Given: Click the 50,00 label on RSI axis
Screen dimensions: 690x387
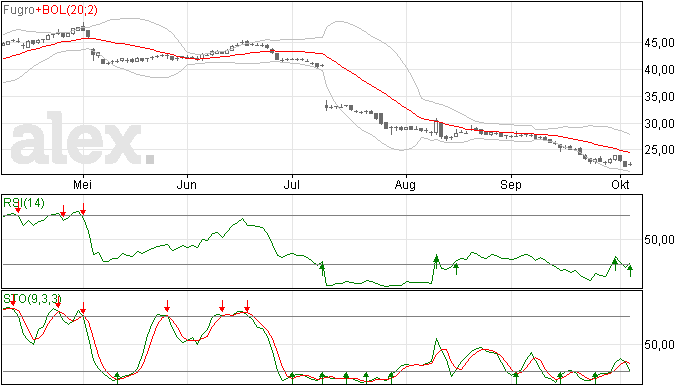Looking at the screenshot, I should pyautogui.click(x=659, y=240).
